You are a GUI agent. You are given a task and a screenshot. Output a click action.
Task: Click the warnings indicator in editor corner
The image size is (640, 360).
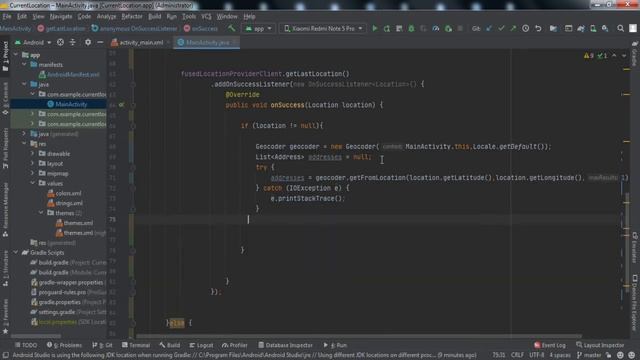click(589, 56)
